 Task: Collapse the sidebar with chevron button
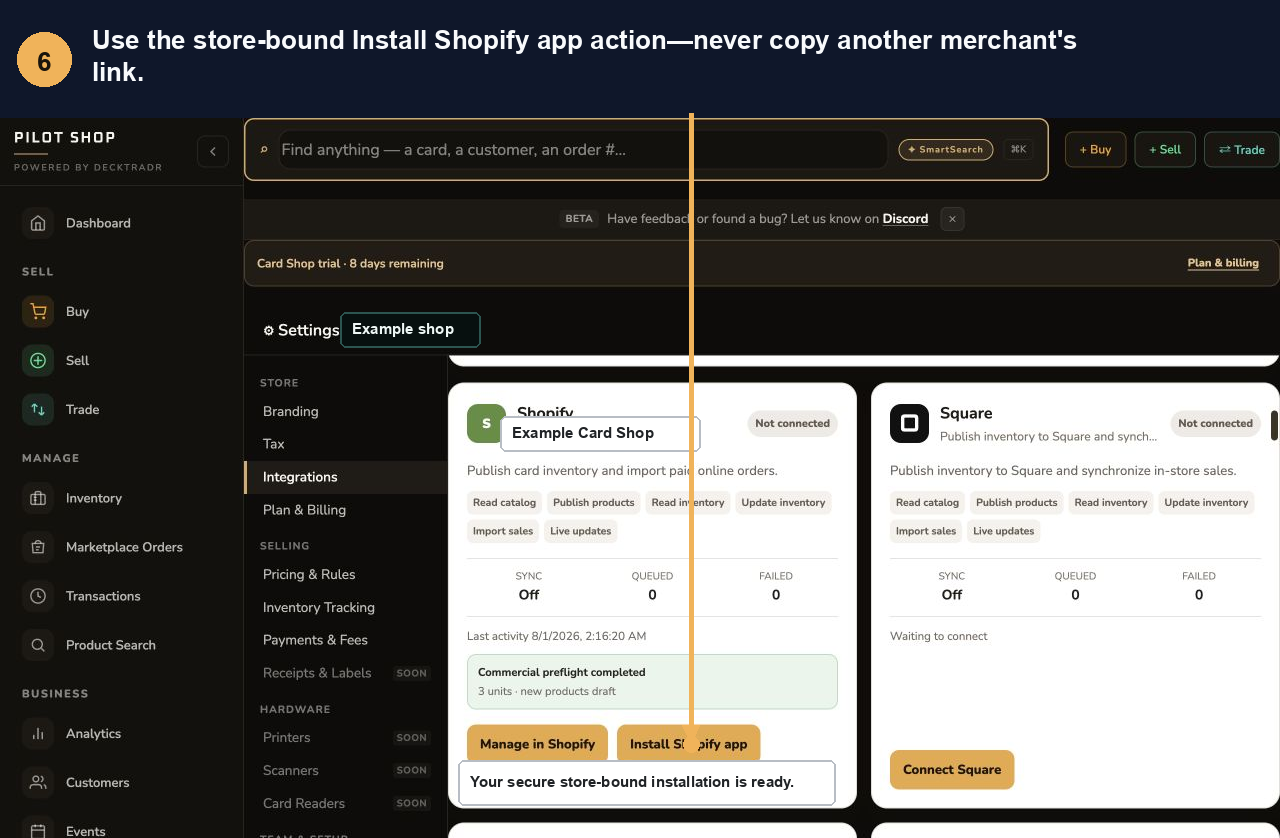point(213,151)
